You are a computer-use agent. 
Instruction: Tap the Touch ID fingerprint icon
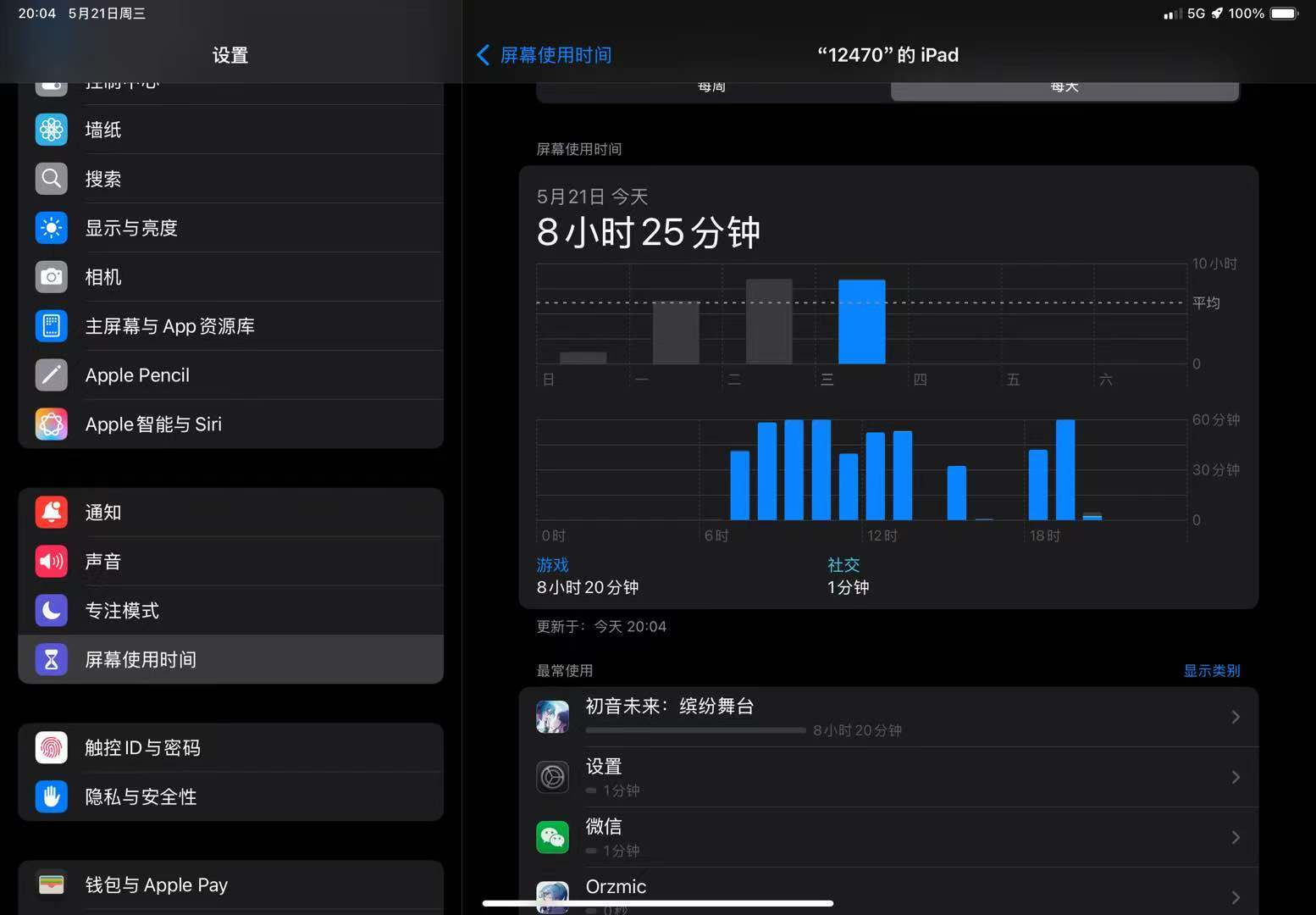tap(52, 748)
